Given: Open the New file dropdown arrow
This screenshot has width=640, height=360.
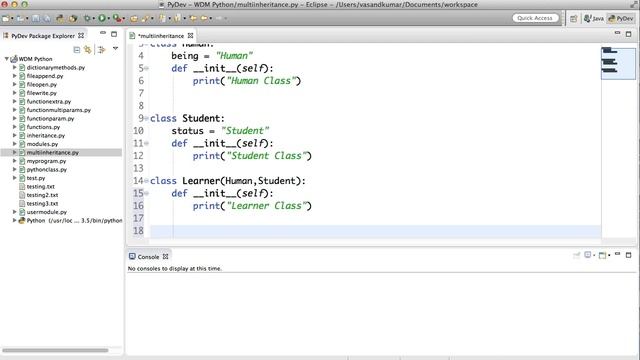Looking at the screenshot, I should [x=12, y=19].
